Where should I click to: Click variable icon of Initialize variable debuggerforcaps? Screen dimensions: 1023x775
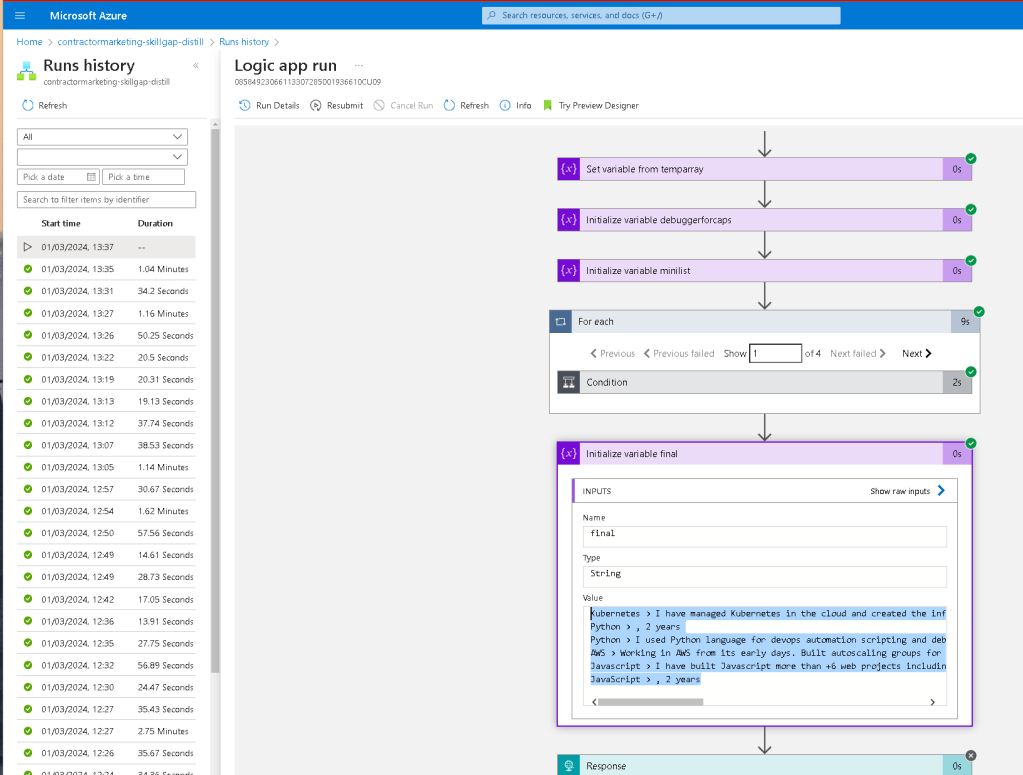pyautogui.click(x=569, y=220)
